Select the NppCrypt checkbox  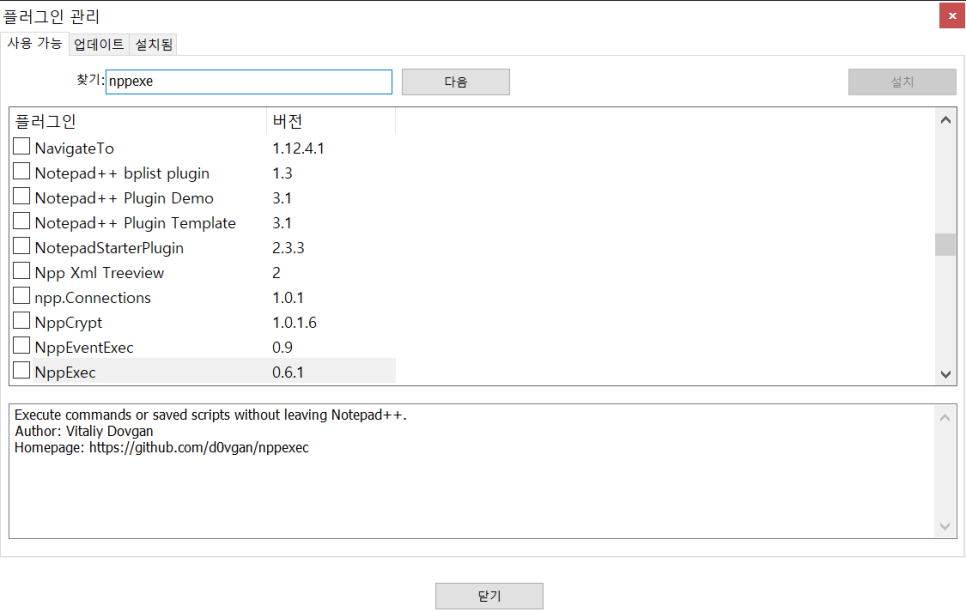click(x=22, y=320)
